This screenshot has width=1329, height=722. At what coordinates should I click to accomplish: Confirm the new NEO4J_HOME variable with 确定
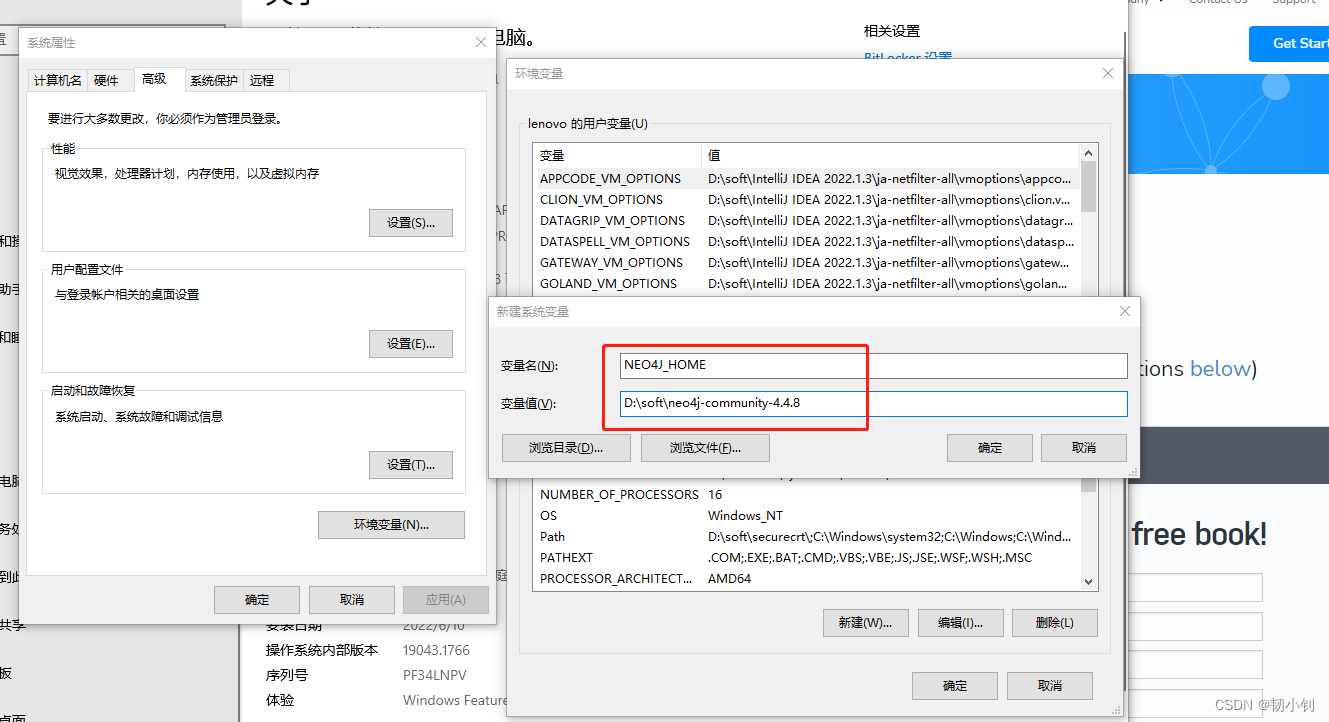(x=989, y=447)
